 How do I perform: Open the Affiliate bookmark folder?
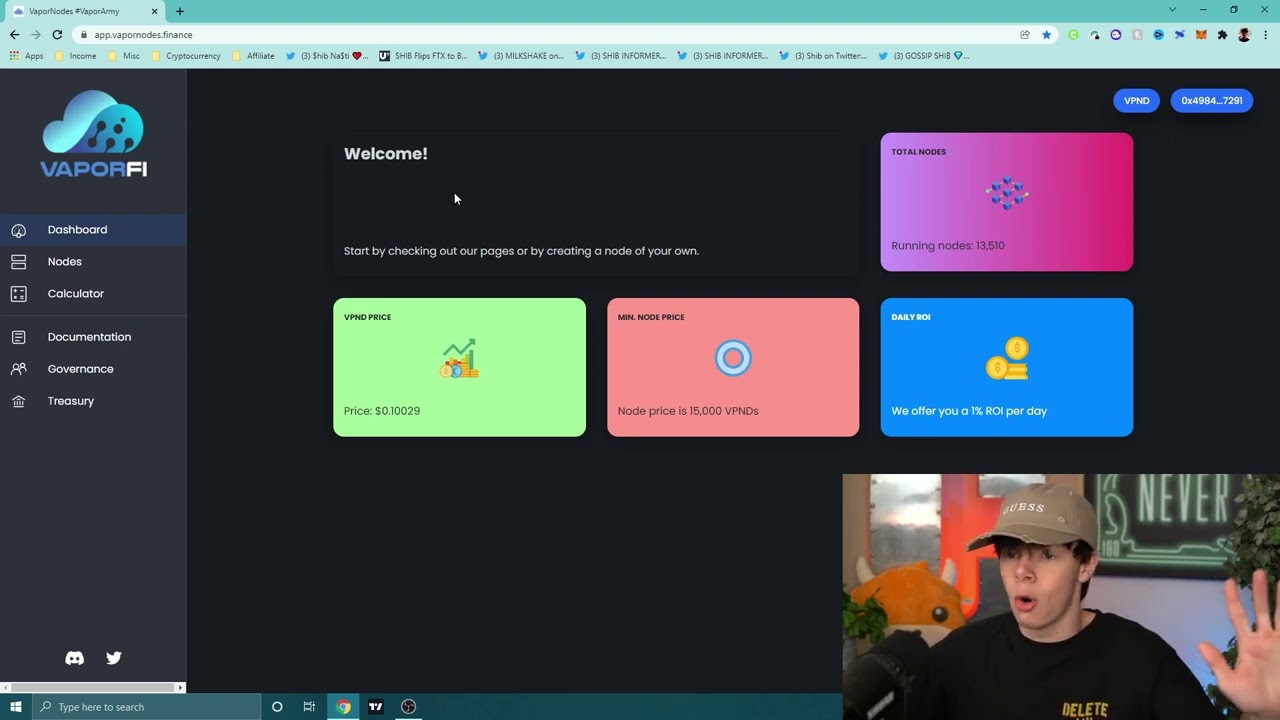pyautogui.click(x=253, y=56)
